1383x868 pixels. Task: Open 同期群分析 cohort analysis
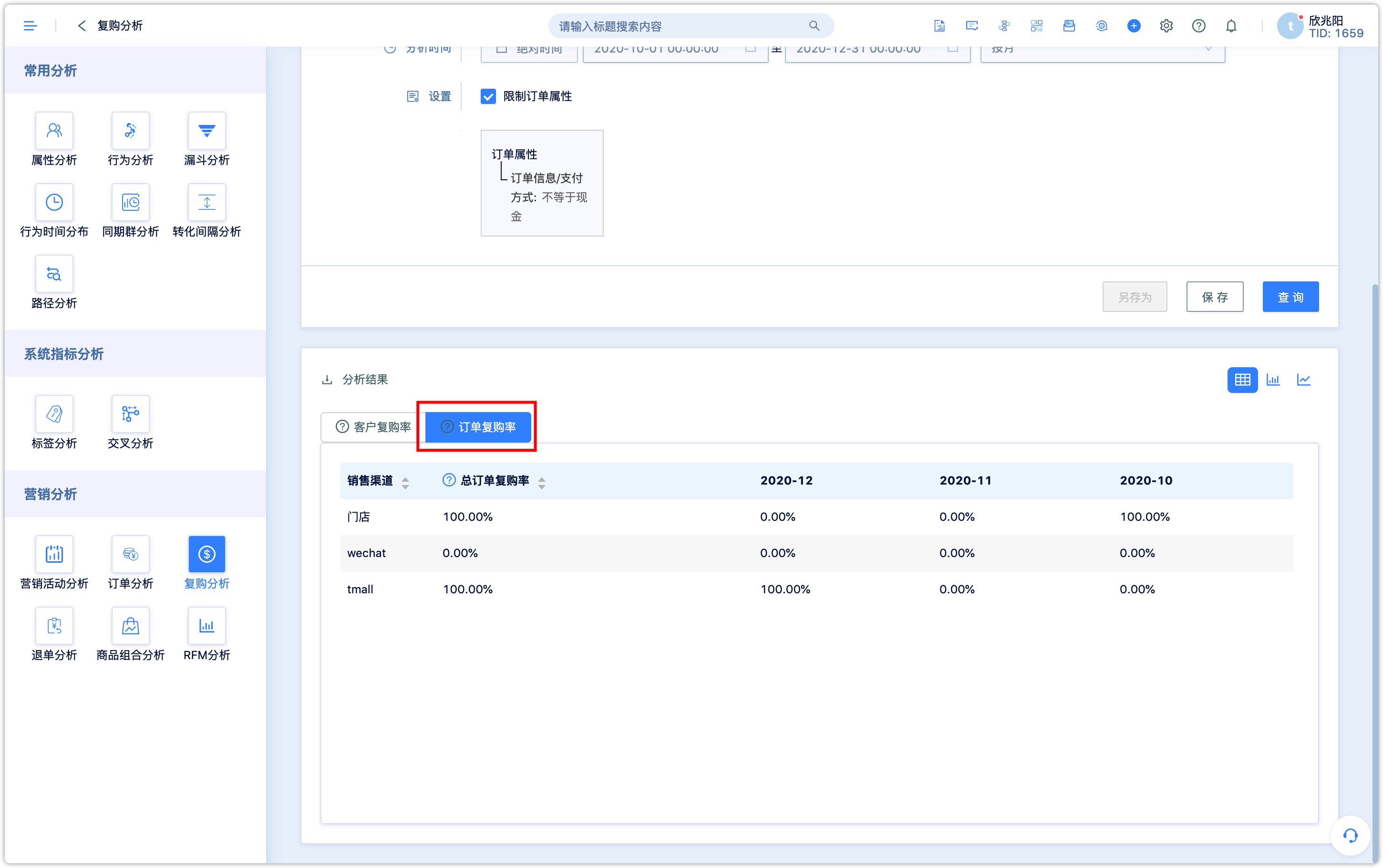click(130, 211)
